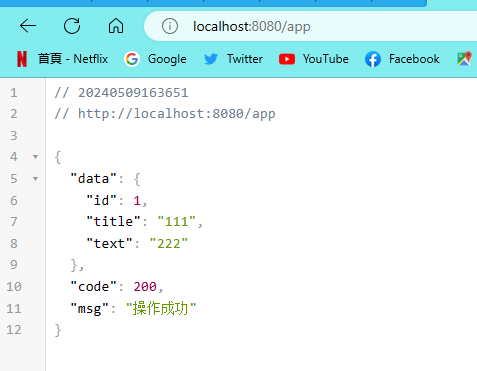The height and width of the screenshot is (371, 477).
Task: View site information via the info icon
Action: click(170, 26)
